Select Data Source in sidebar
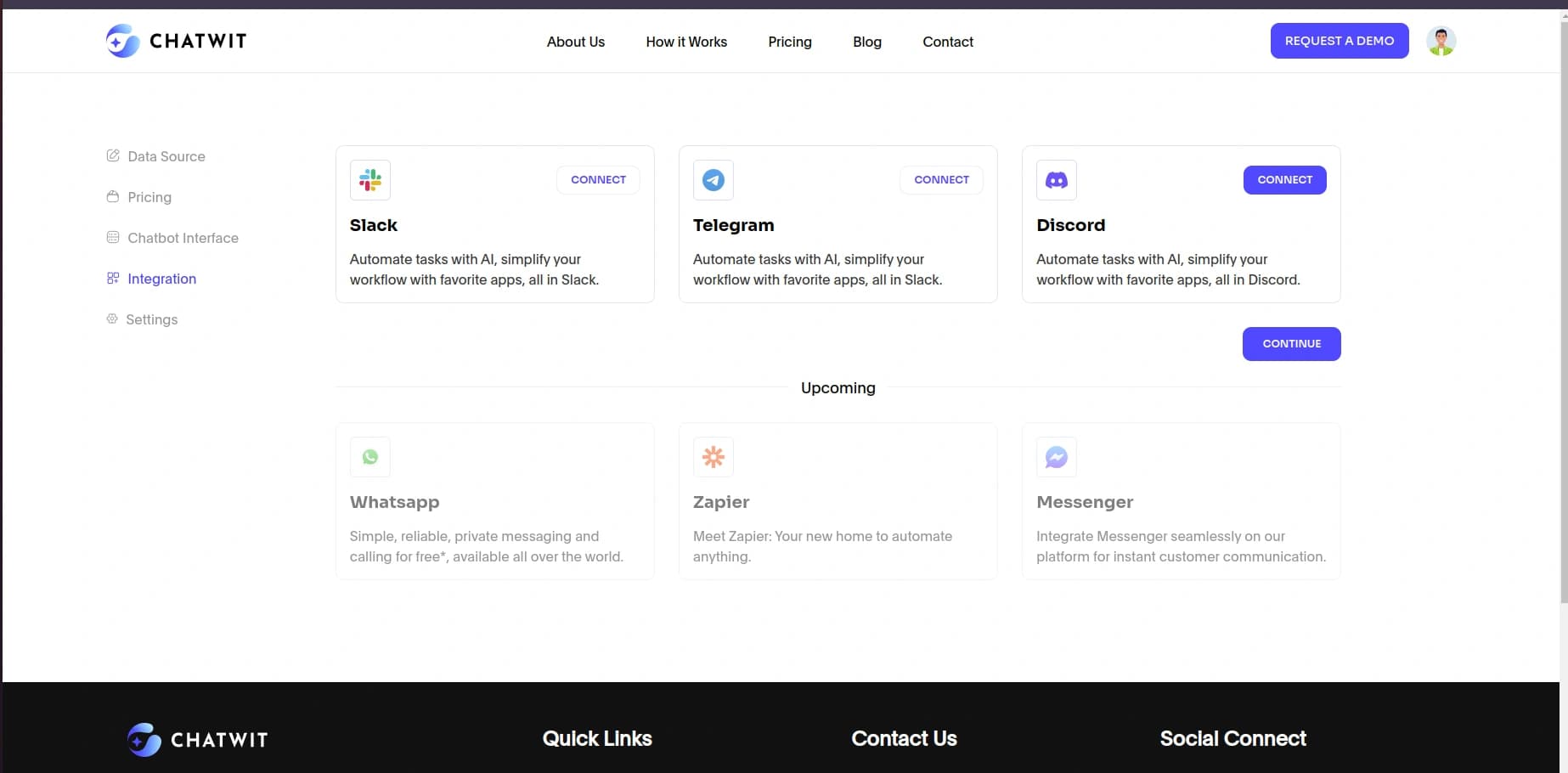 point(166,156)
